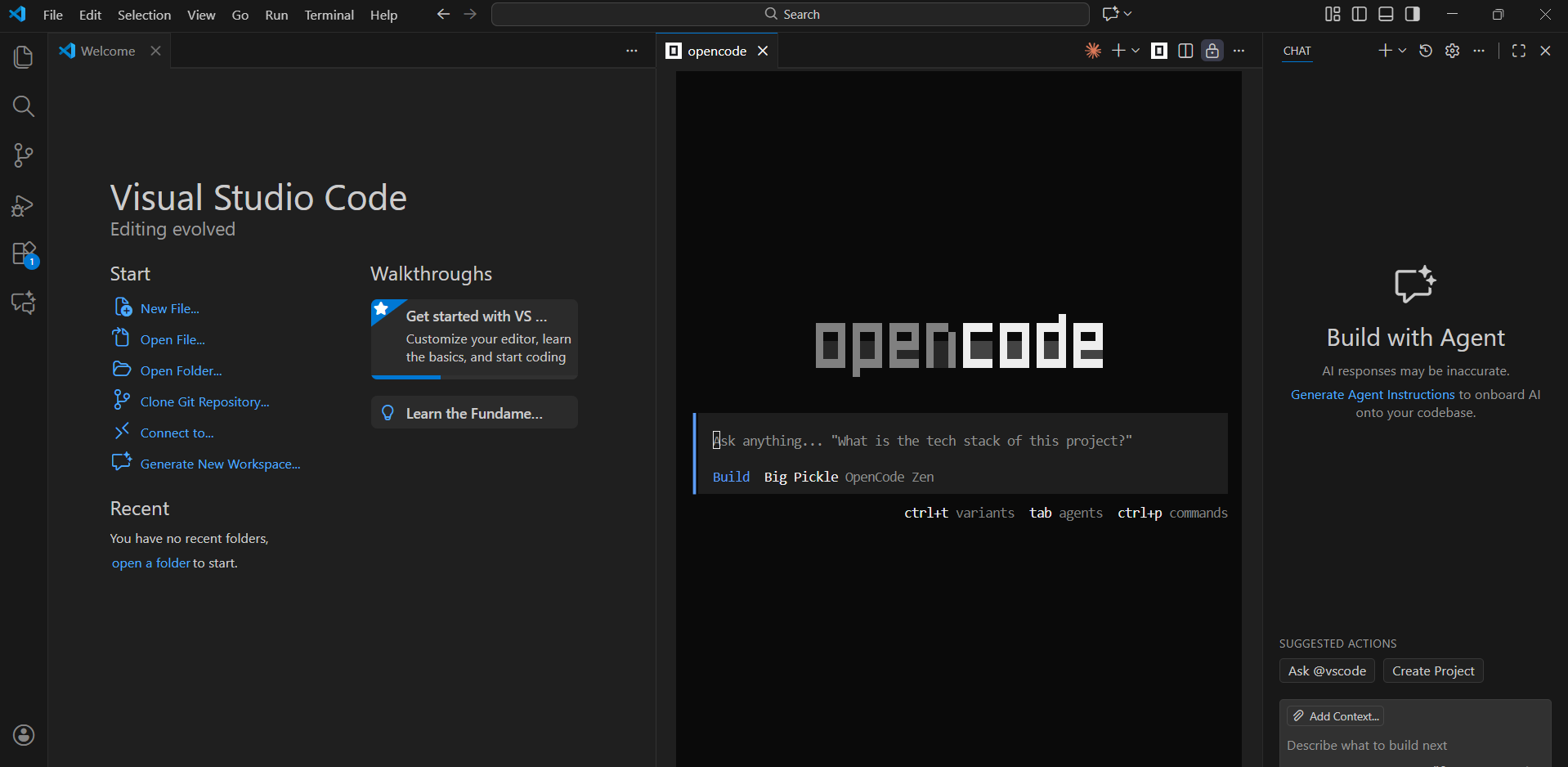Open the Edit menu

pos(90,15)
